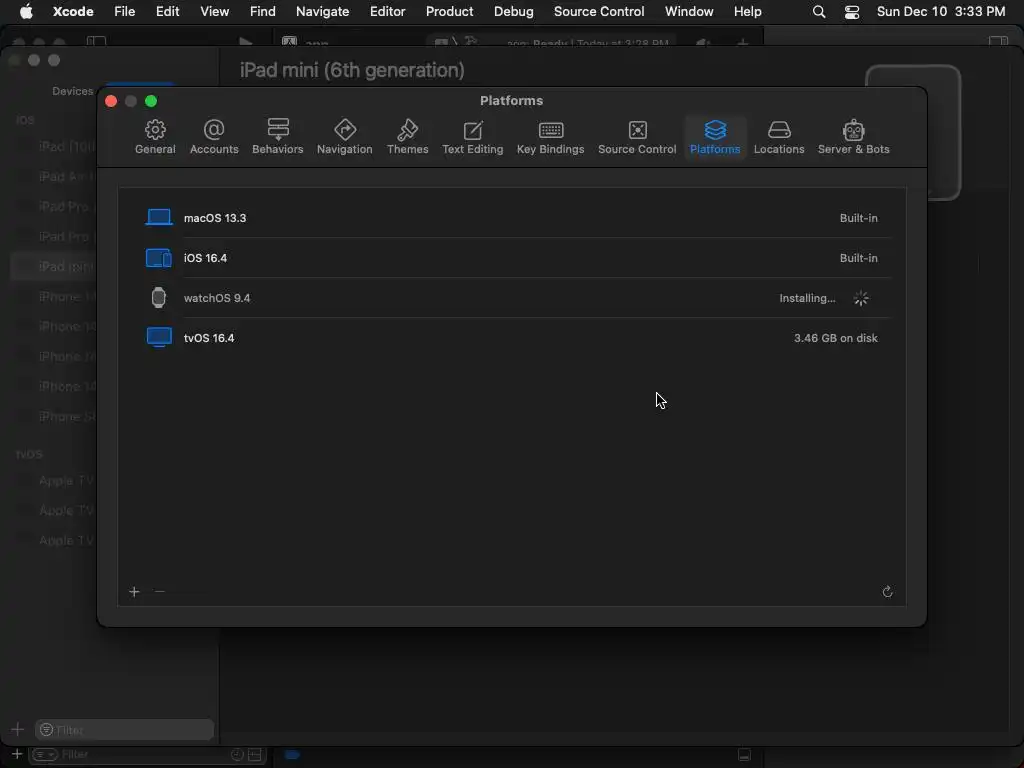Open Control Center in menu bar

click(x=852, y=12)
